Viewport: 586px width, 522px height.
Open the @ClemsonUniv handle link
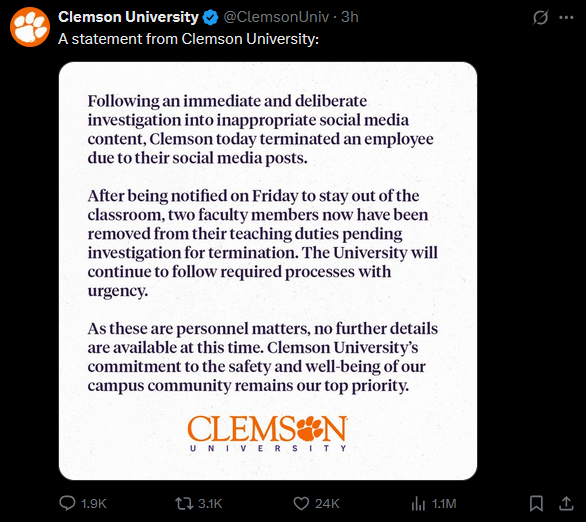coord(276,17)
